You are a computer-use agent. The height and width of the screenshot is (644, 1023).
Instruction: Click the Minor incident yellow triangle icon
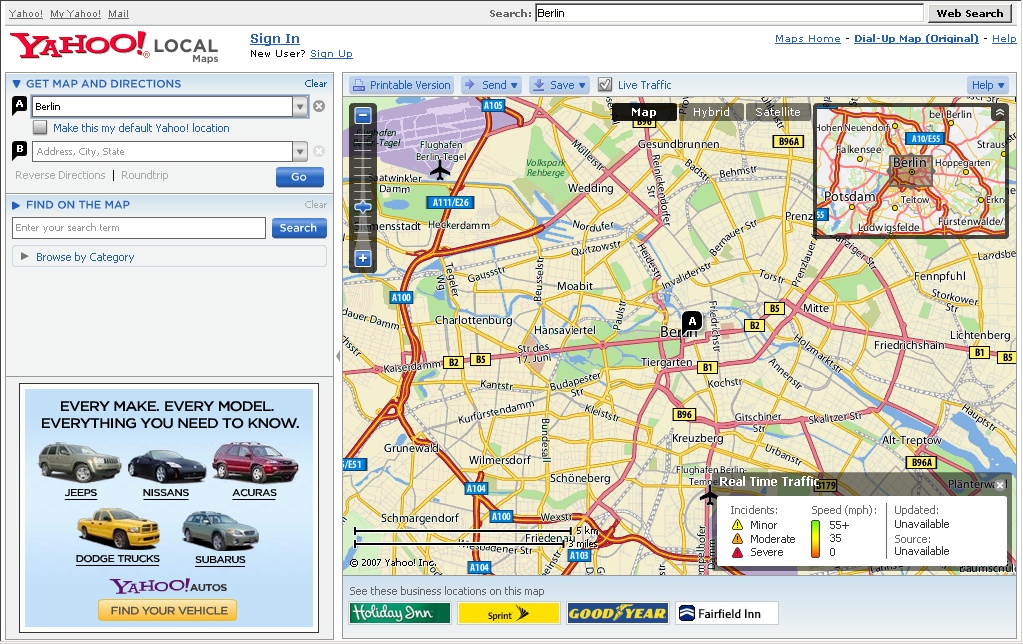click(737, 525)
